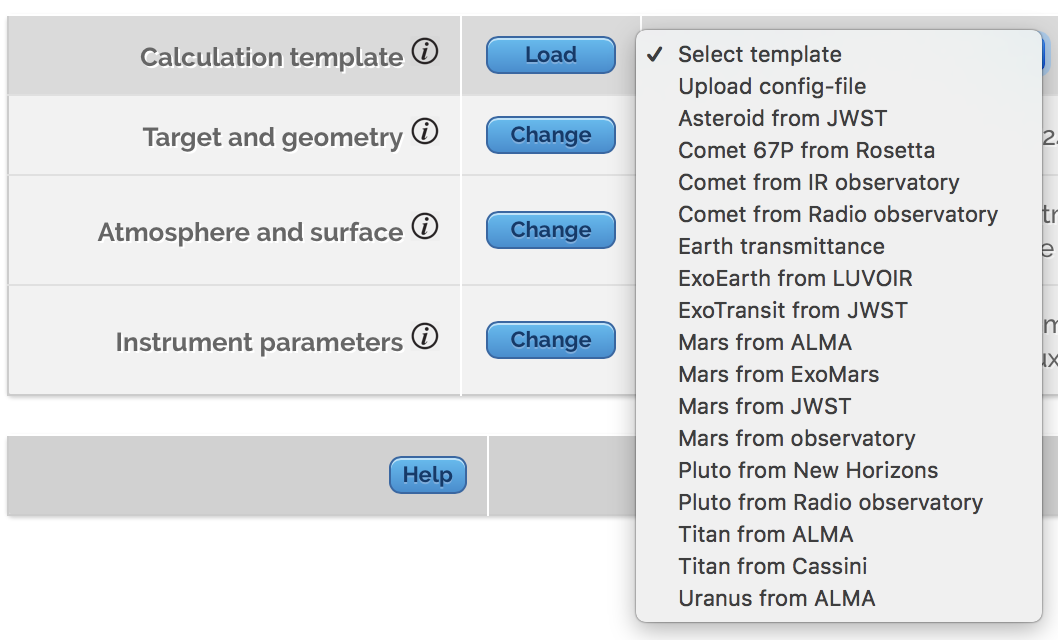Select Titan from Cassini template
Image resolution: width=1058 pixels, height=640 pixels.
click(x=772, y=566)
